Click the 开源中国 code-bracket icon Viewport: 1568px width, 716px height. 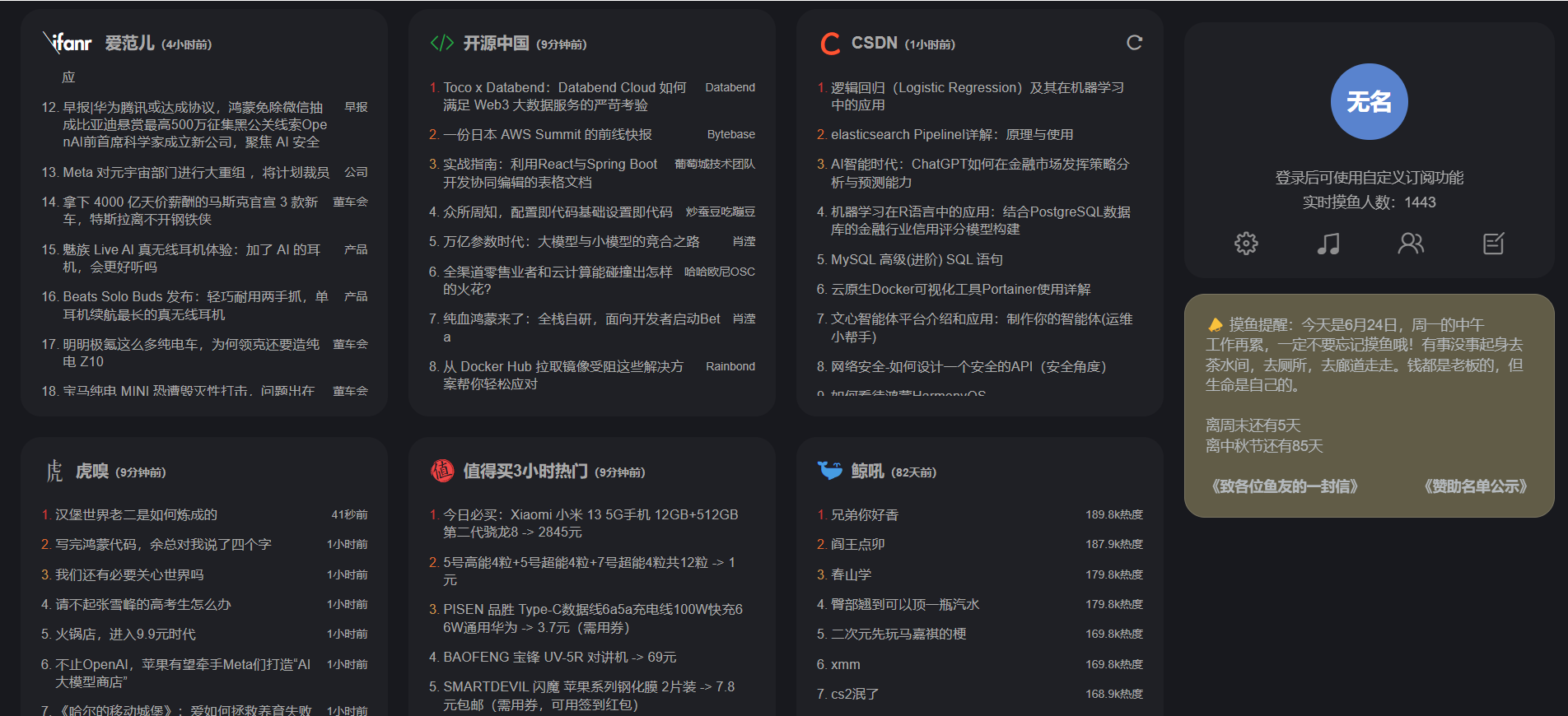coord(442,43)
